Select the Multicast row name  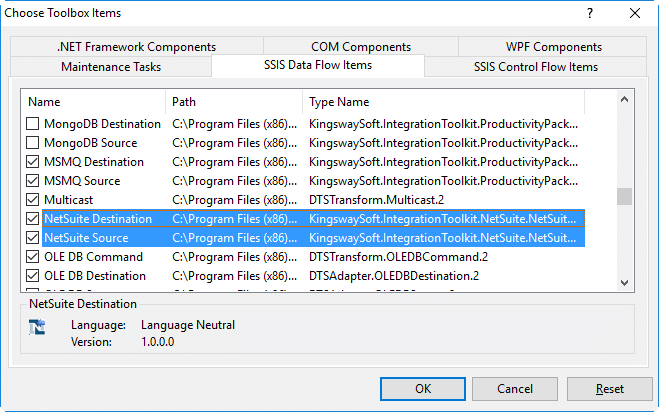pyautogui.click(x=69, y=200)
